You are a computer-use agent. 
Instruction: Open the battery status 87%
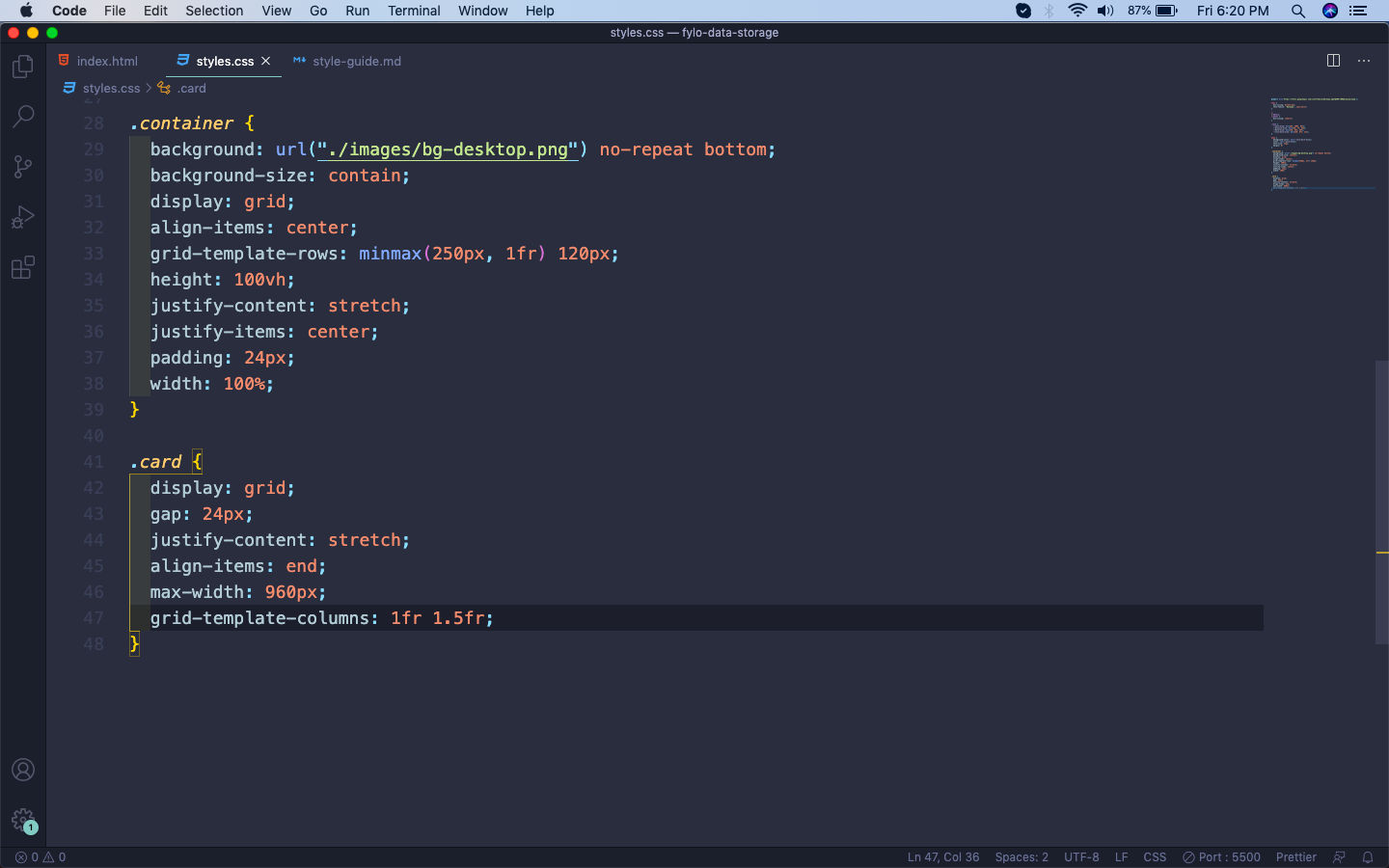pyautogui.click(x=1153, y=11)
